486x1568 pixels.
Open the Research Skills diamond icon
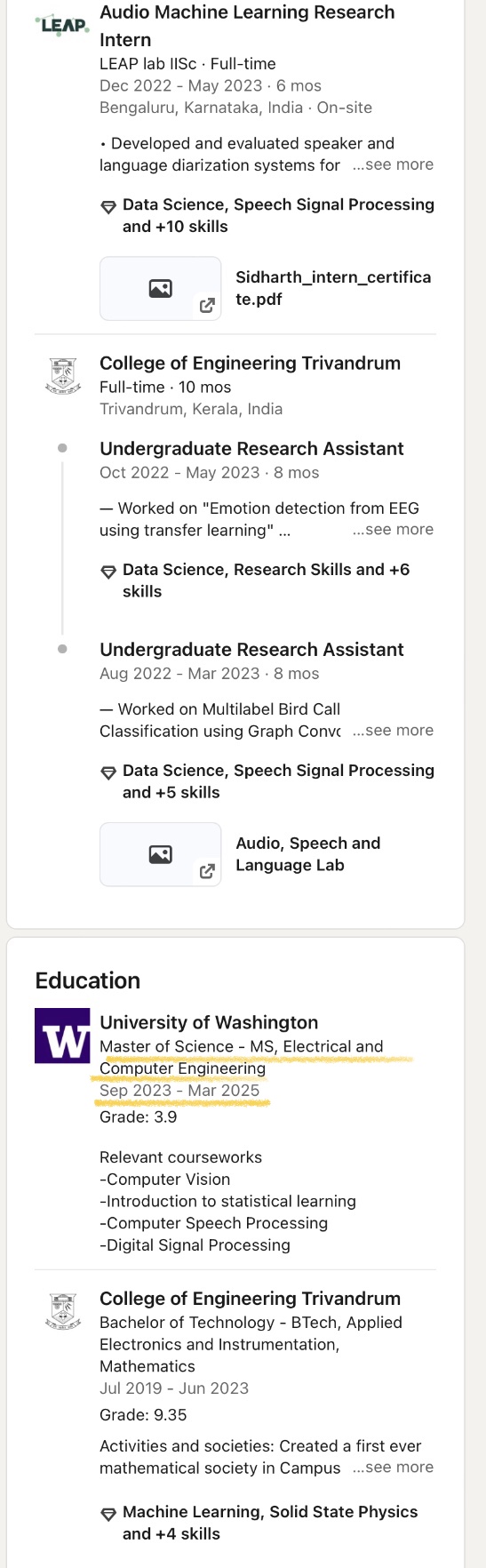point(108,571)
